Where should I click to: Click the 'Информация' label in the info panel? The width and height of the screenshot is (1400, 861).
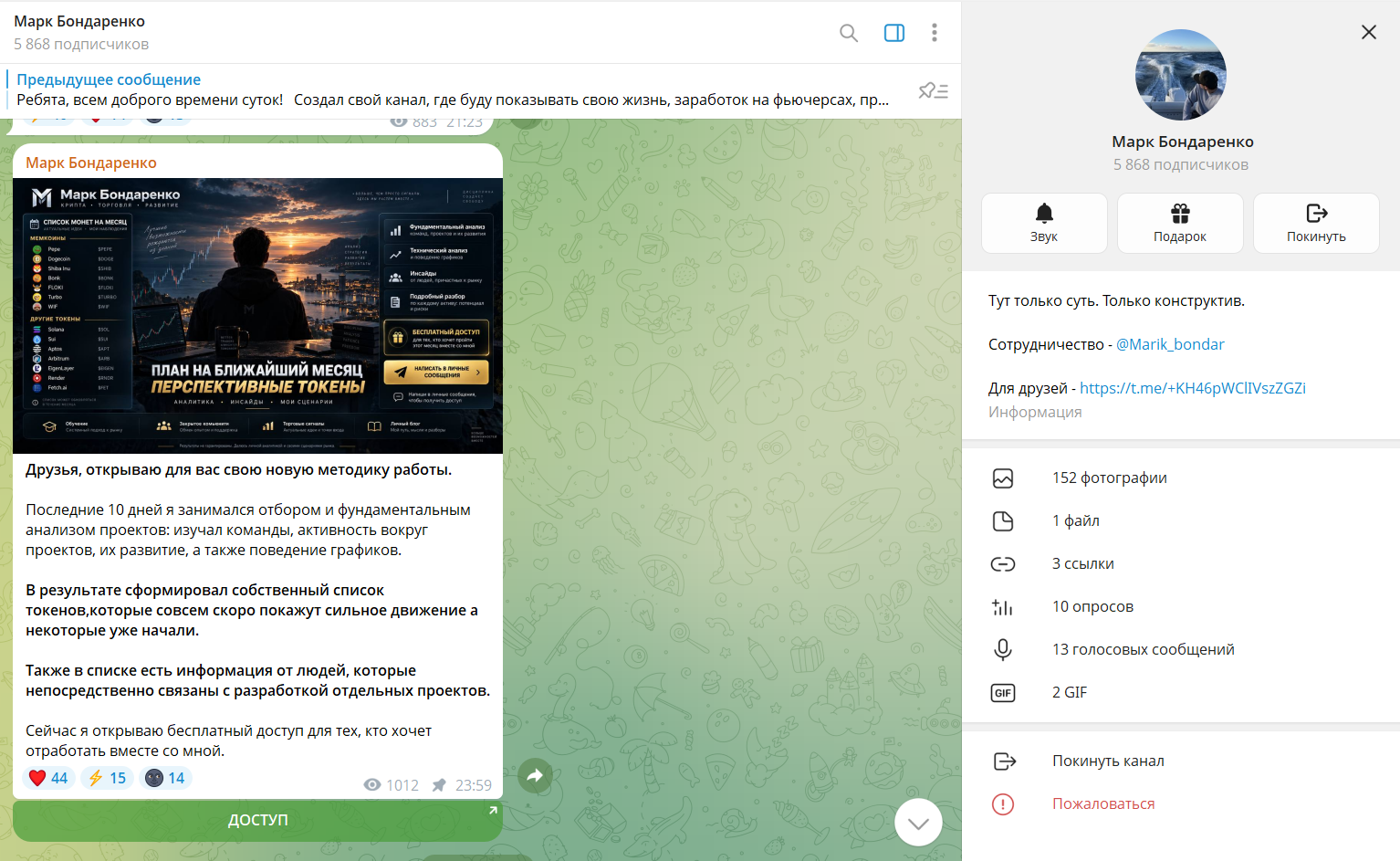(1035, 412)
